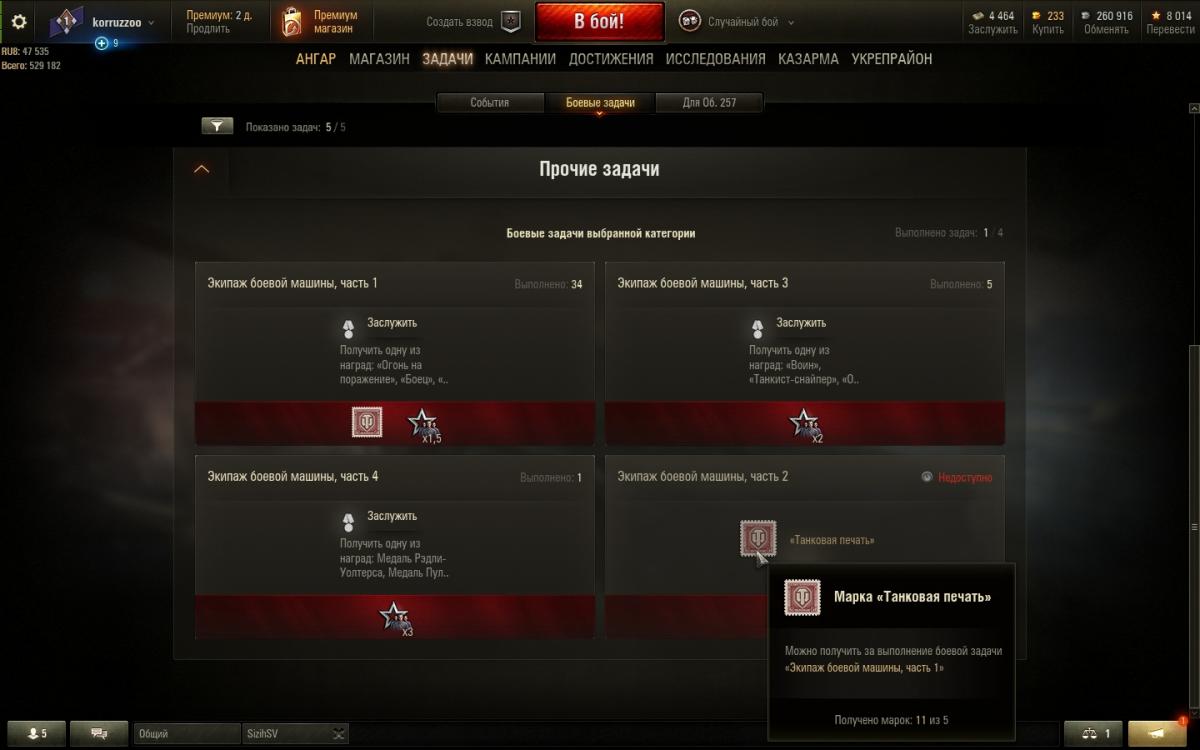Click Продлить to extend premium
The image size is (1200, 750).
208,29
